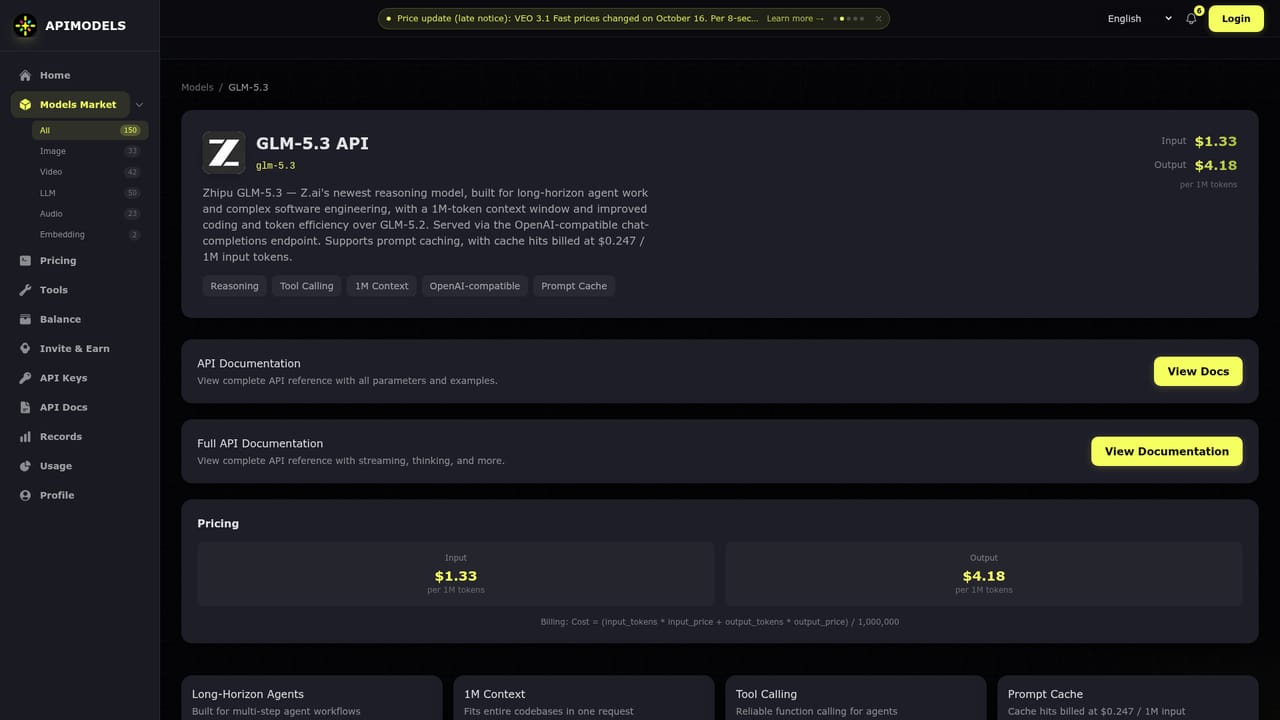Open Models Market cube icon

coord(26,104)
